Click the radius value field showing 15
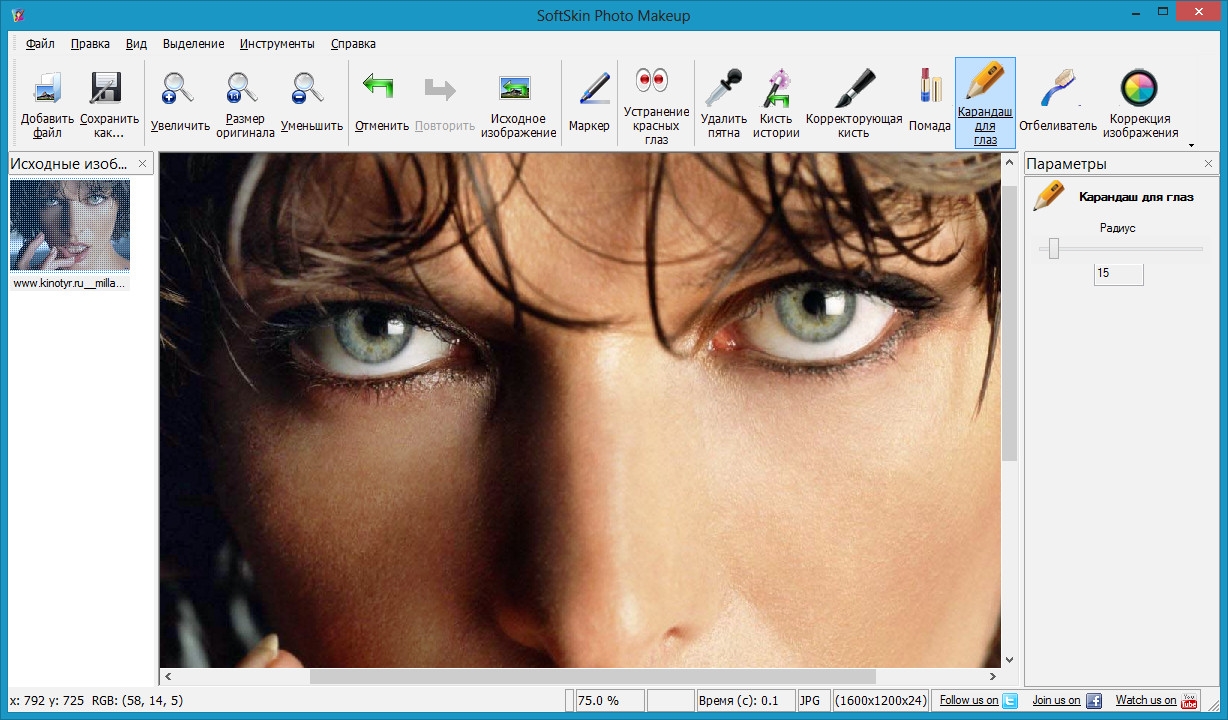Viewport: 1228px width, 720px height. [x=1118, y=273]
